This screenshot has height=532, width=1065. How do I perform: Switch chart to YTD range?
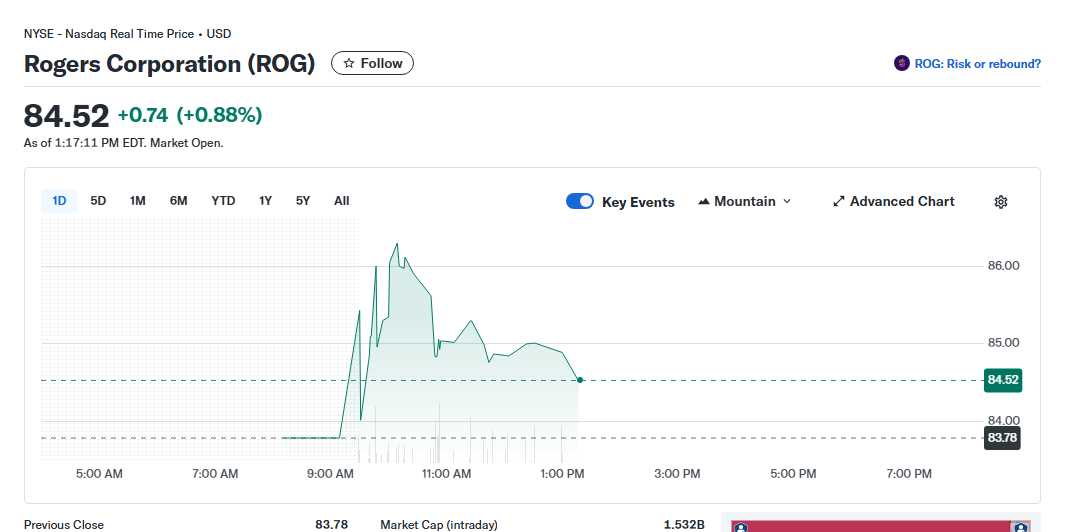[223, 201]
